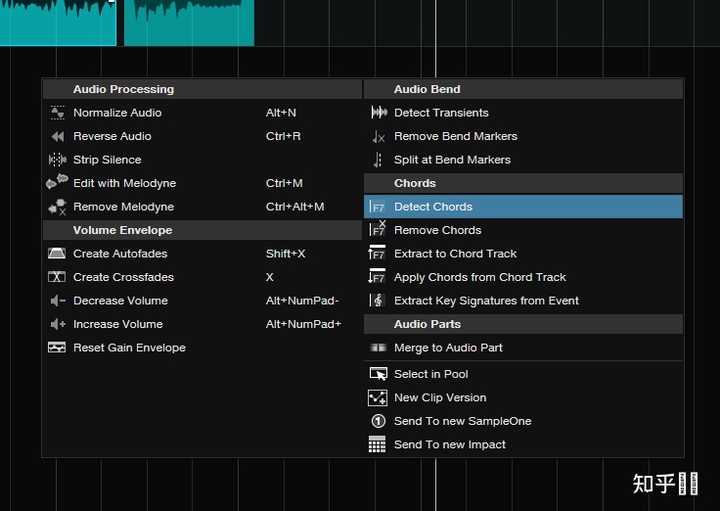Choose Decrease Volume menu item

click(x=120, y=301)
